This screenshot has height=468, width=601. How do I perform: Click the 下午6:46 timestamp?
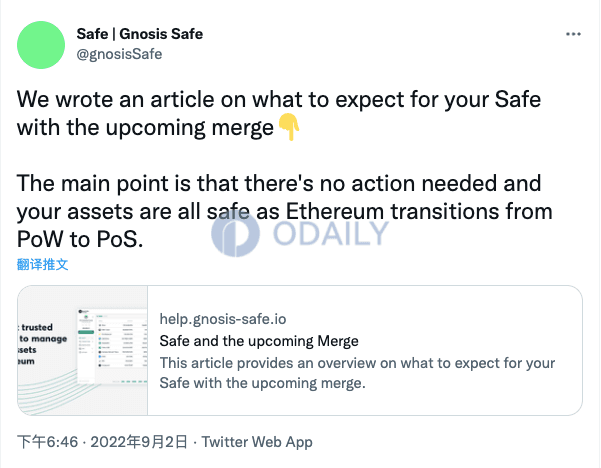coord(48,442)
